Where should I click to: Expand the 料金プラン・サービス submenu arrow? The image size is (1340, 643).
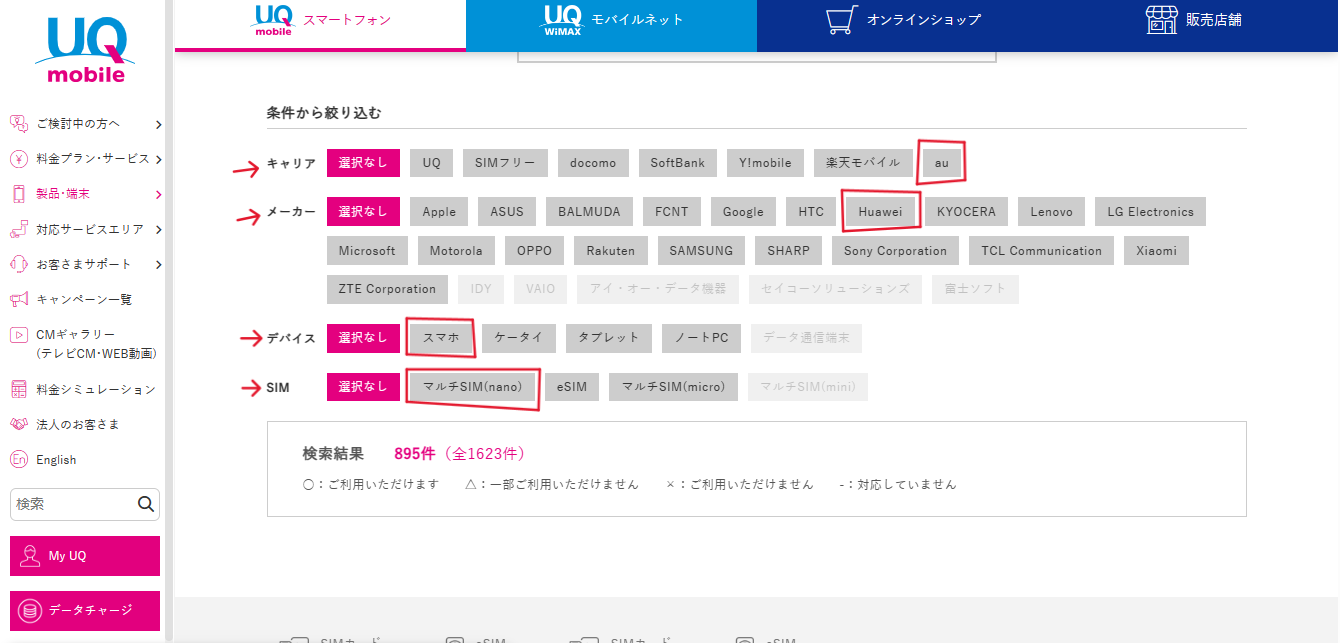click(x=159, y=159)
